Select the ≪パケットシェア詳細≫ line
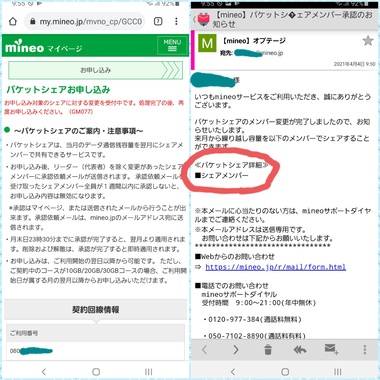380x380 pixels. (232, 165)
